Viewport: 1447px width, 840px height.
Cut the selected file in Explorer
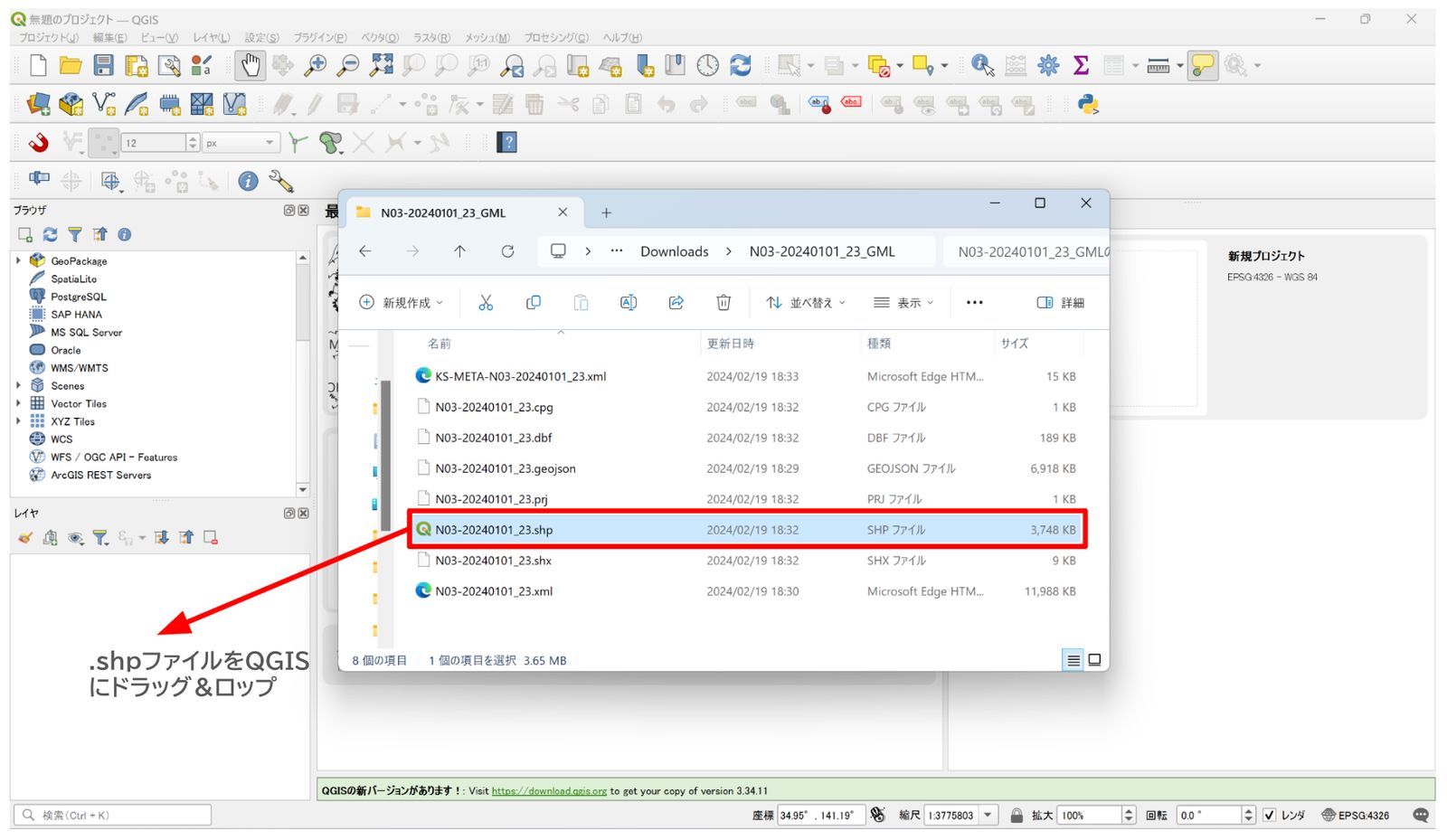[486, 303]
